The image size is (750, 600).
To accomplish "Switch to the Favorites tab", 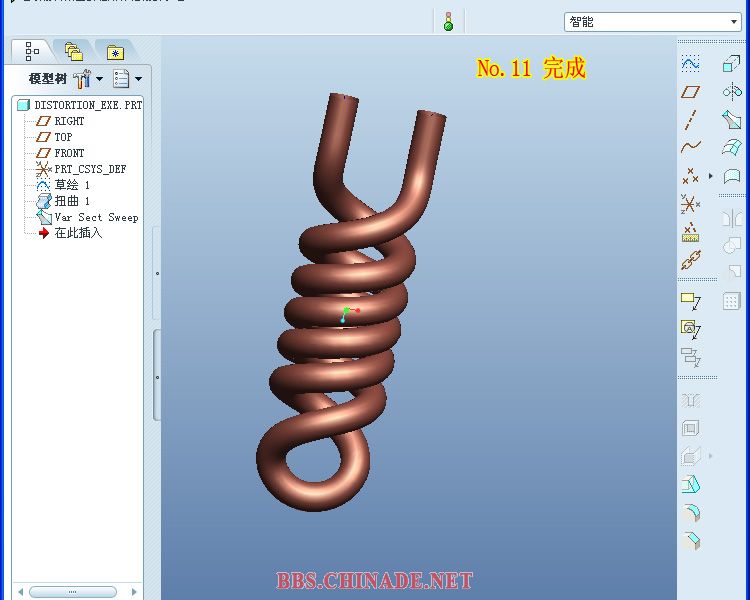I will point(115,52).
